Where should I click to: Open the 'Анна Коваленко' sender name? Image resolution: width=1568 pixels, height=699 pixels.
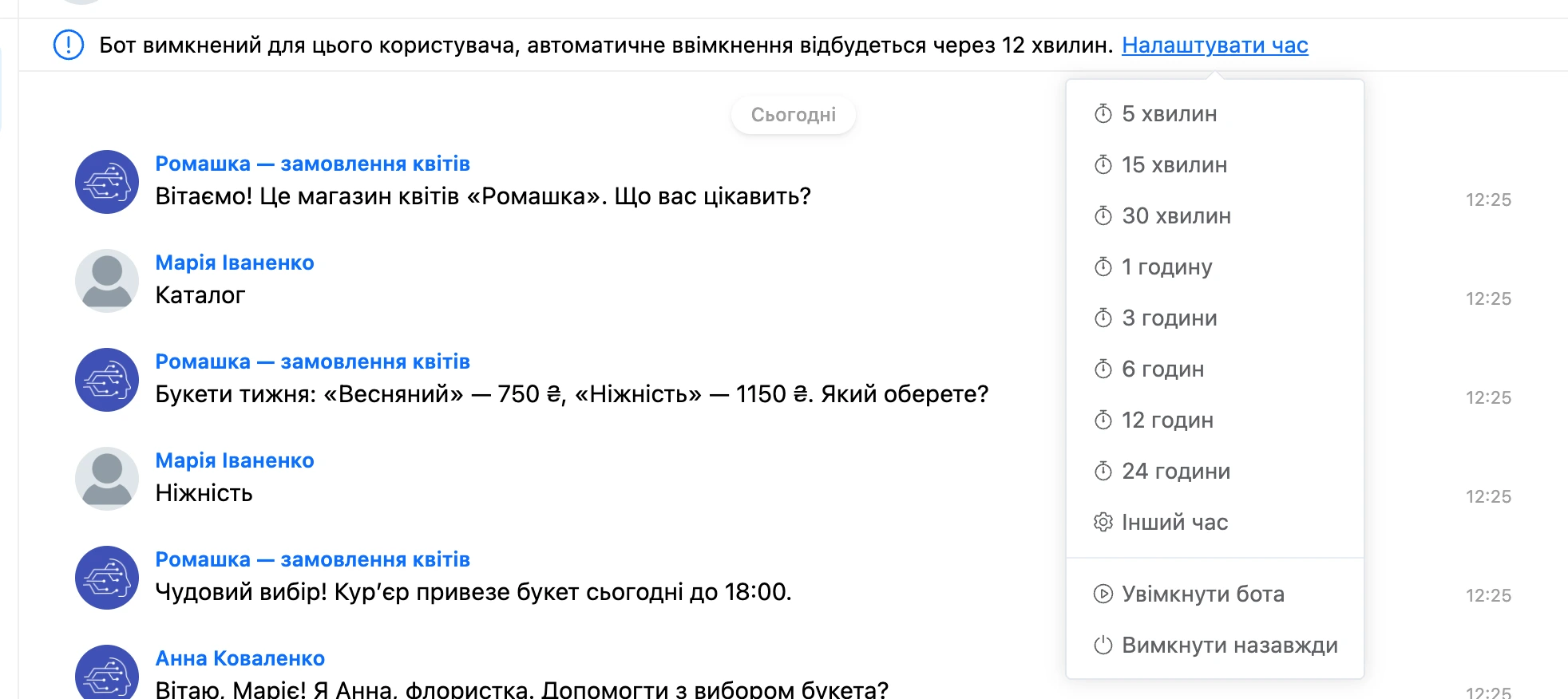(x=240, y=658)
